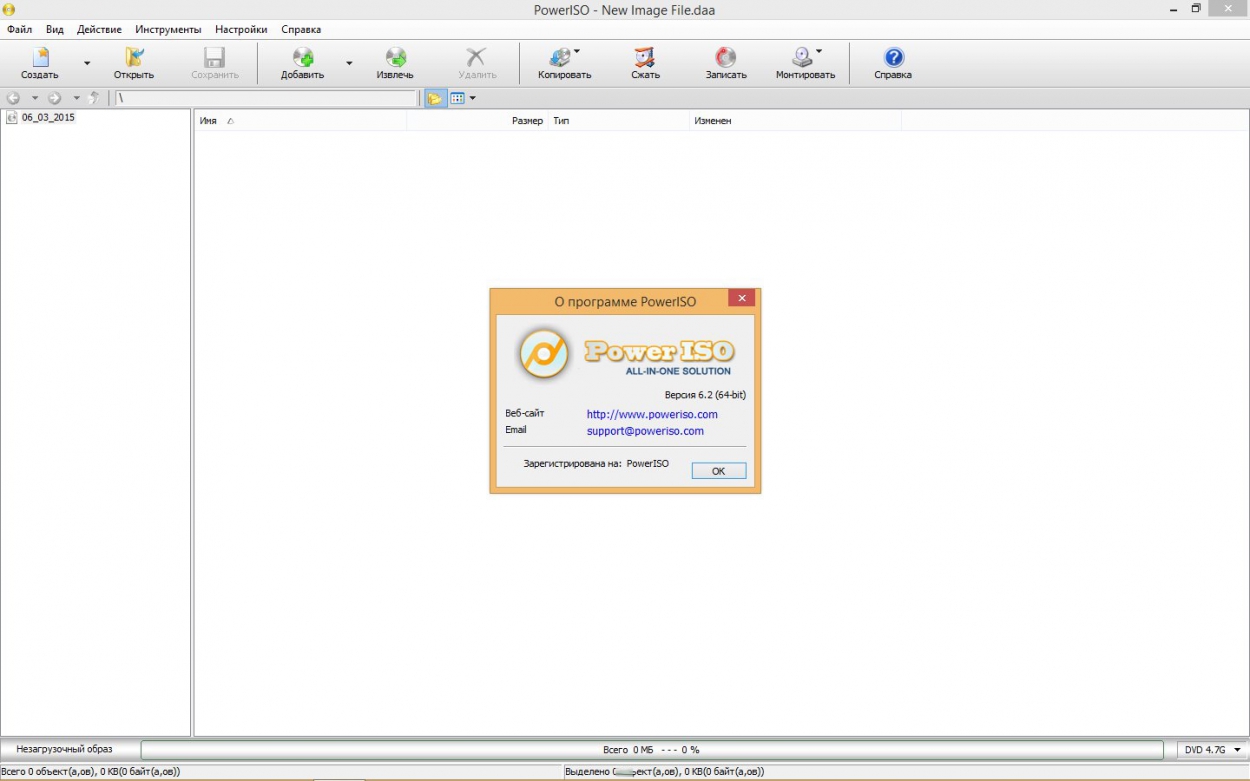Click the Добавить (Add) toolbar icon
The width and height of the screenshot is (1250, 781).
coord(302,63)
